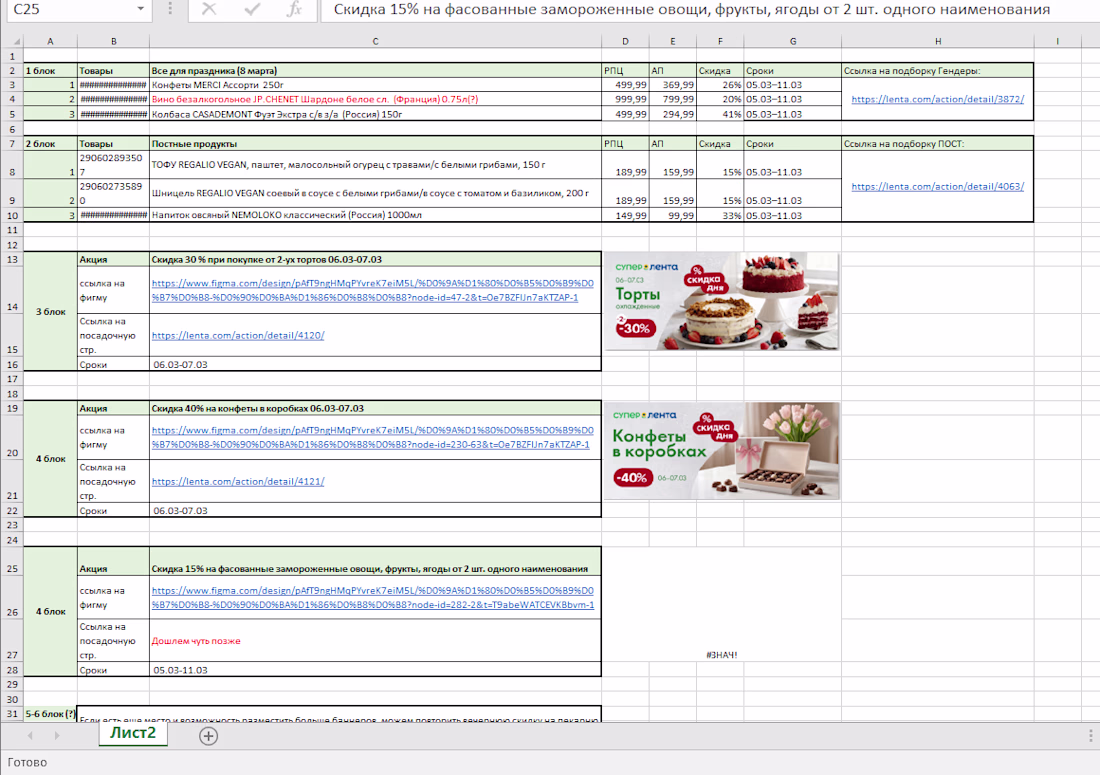
Task: Select the 'Шницель REGALIO VEGAN' cell
Action: pyautogui.click(x=375, y=194)
